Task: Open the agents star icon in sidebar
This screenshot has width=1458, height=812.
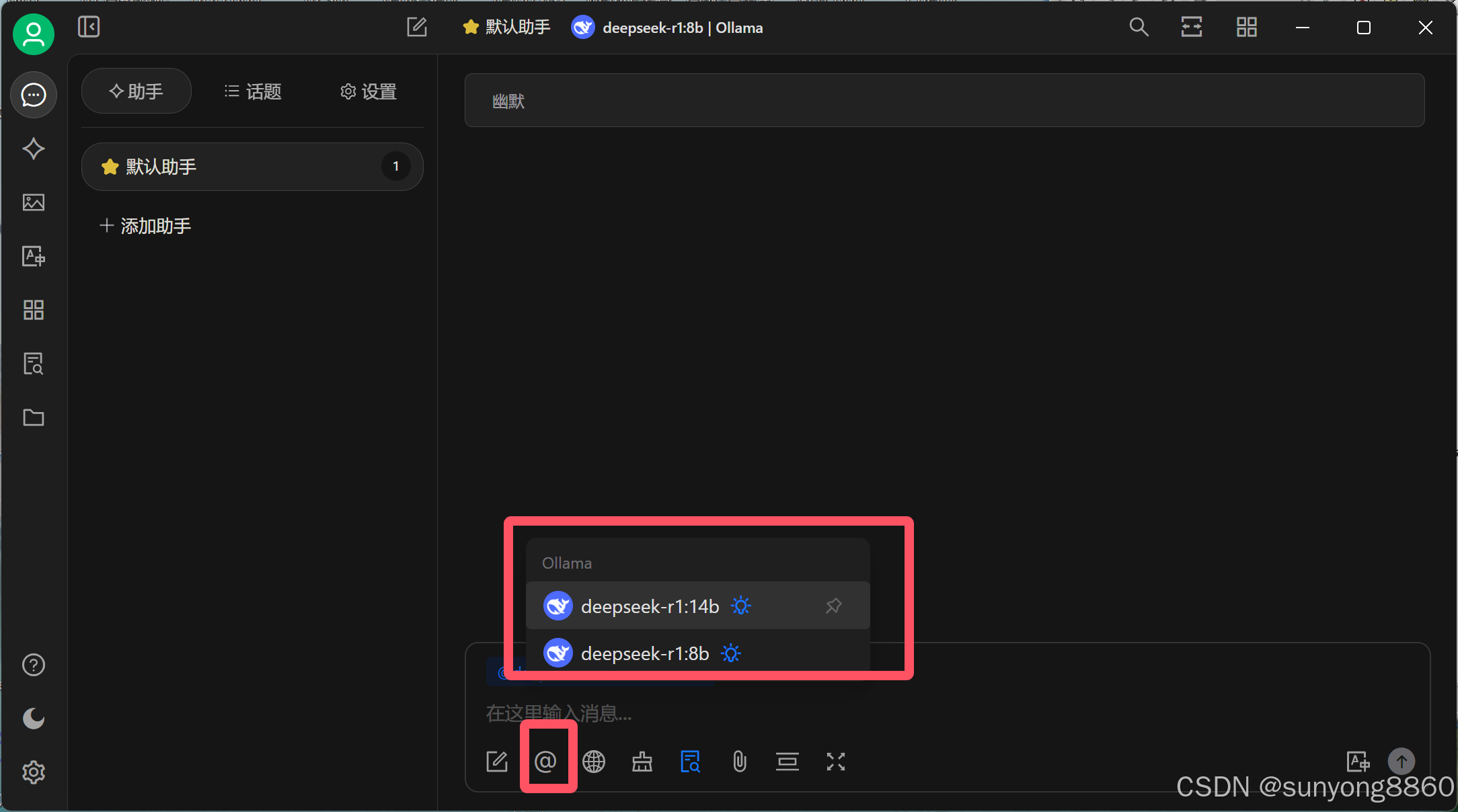Action: click(34, 149)
